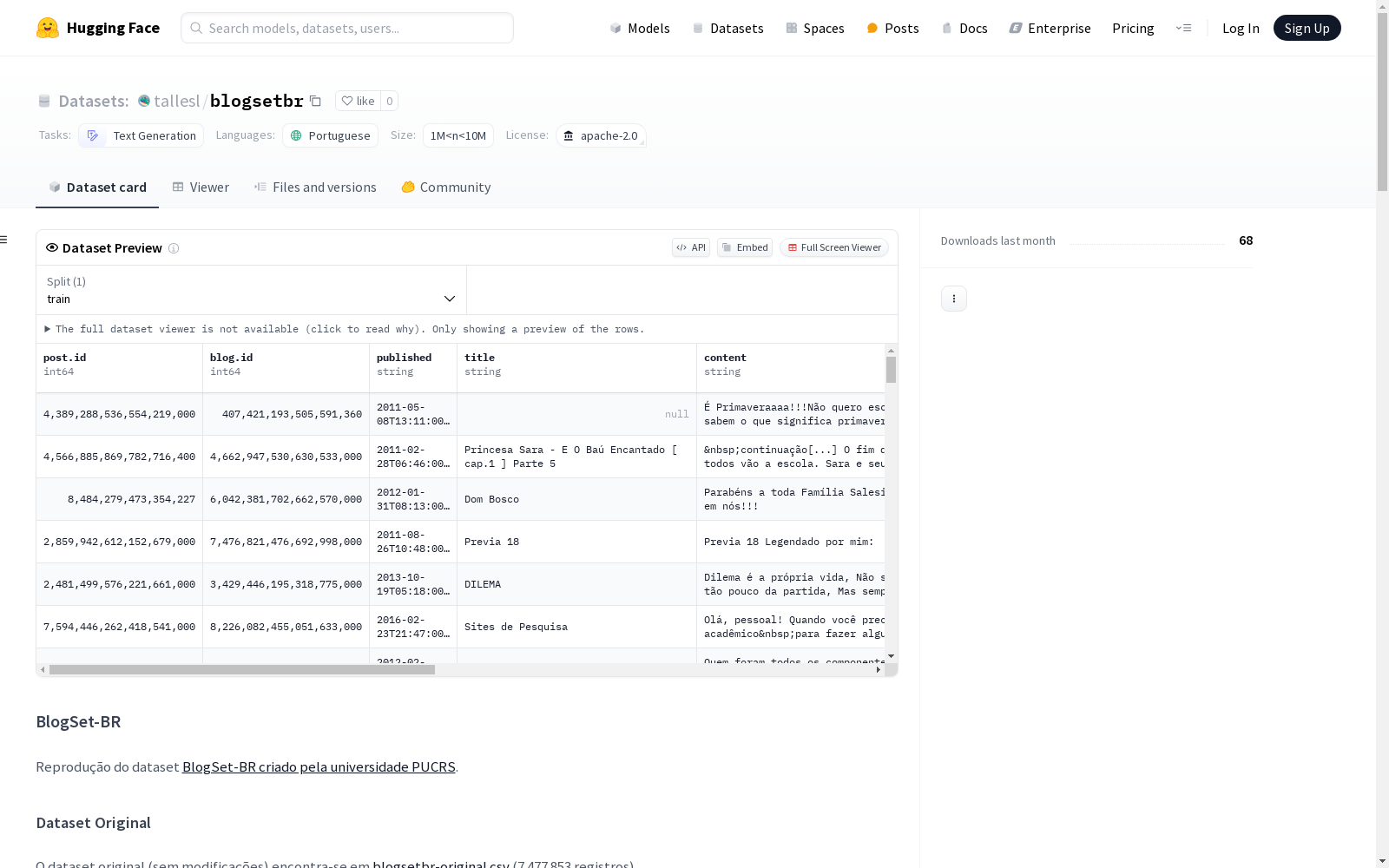
Task: Like the blogsetbr dataset
Action: click(358, 101)
